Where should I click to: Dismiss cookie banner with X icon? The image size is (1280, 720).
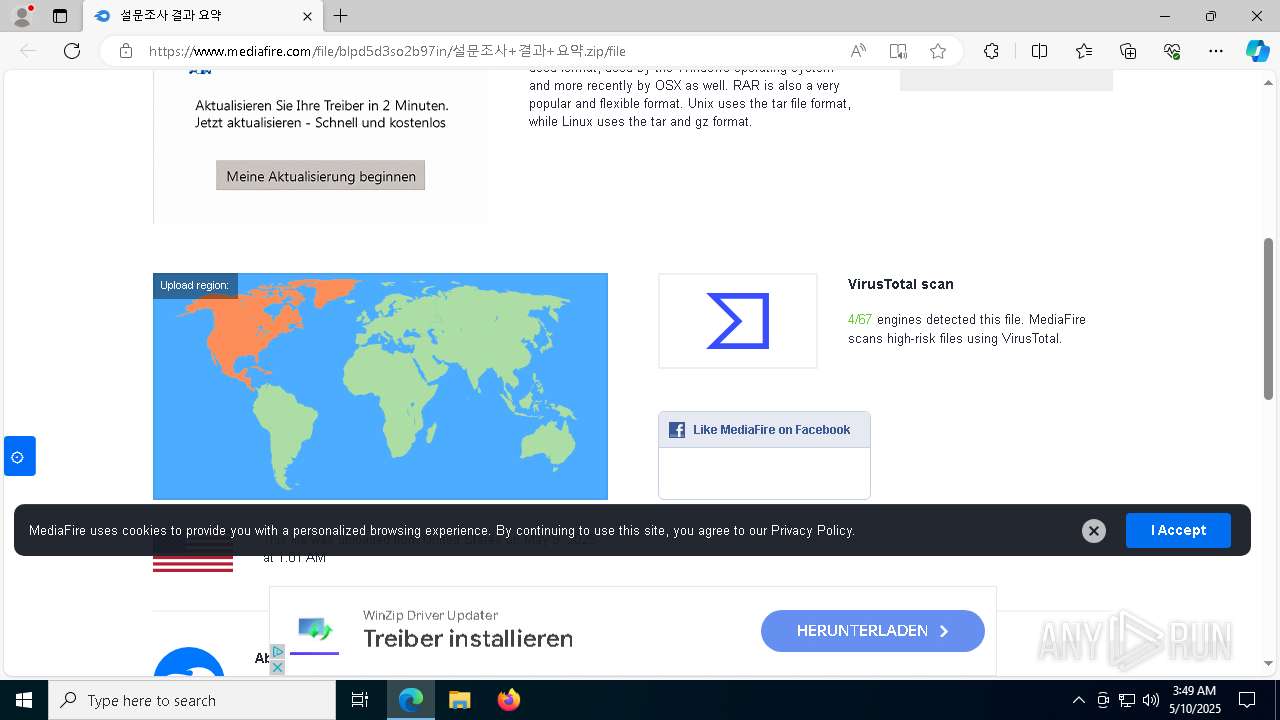tap(1094, 531)
